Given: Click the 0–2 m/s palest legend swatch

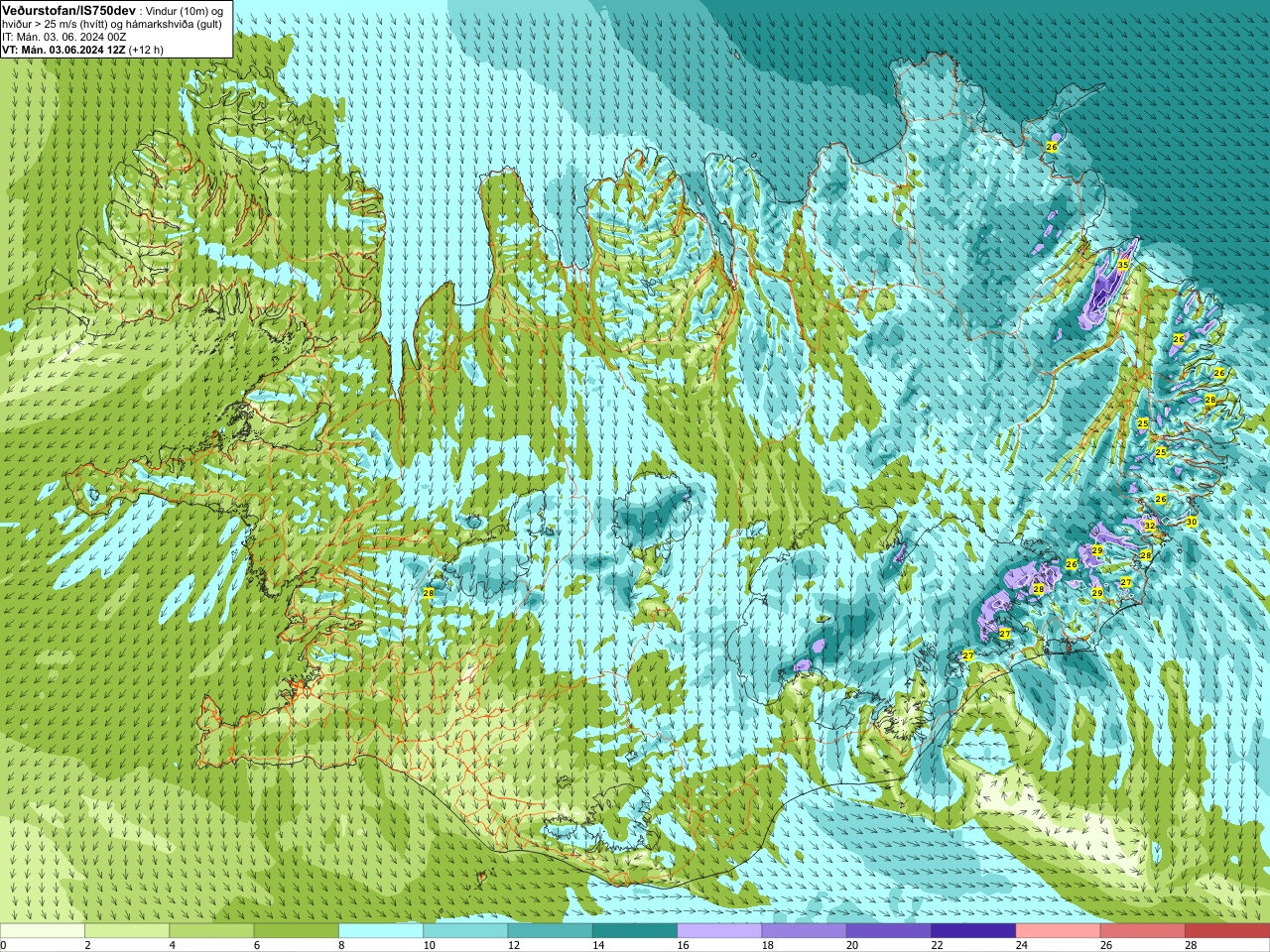Looking at the screenshot, I should [43, 930].
